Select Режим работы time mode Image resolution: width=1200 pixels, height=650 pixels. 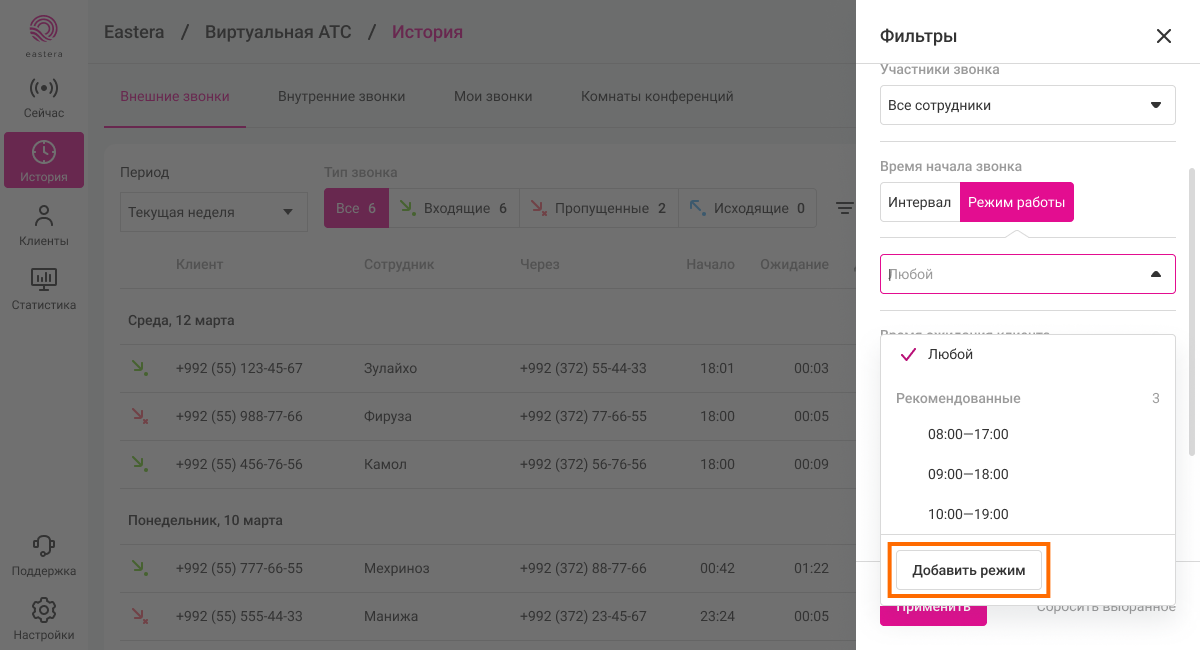pyautogui.click(x=1016, y=202)
